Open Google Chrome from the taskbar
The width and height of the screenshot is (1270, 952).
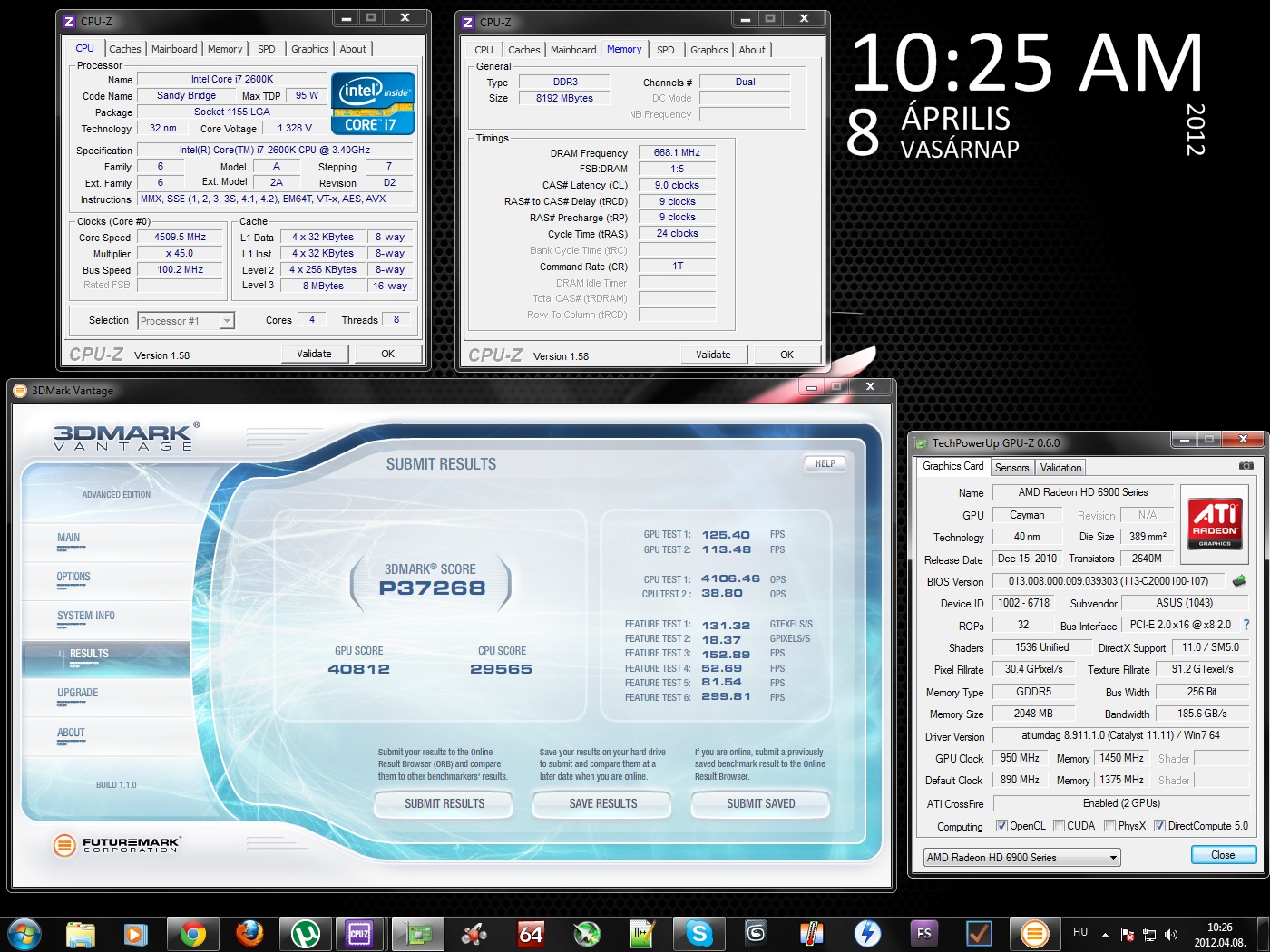pyautogui.click(x=192, y=933)
